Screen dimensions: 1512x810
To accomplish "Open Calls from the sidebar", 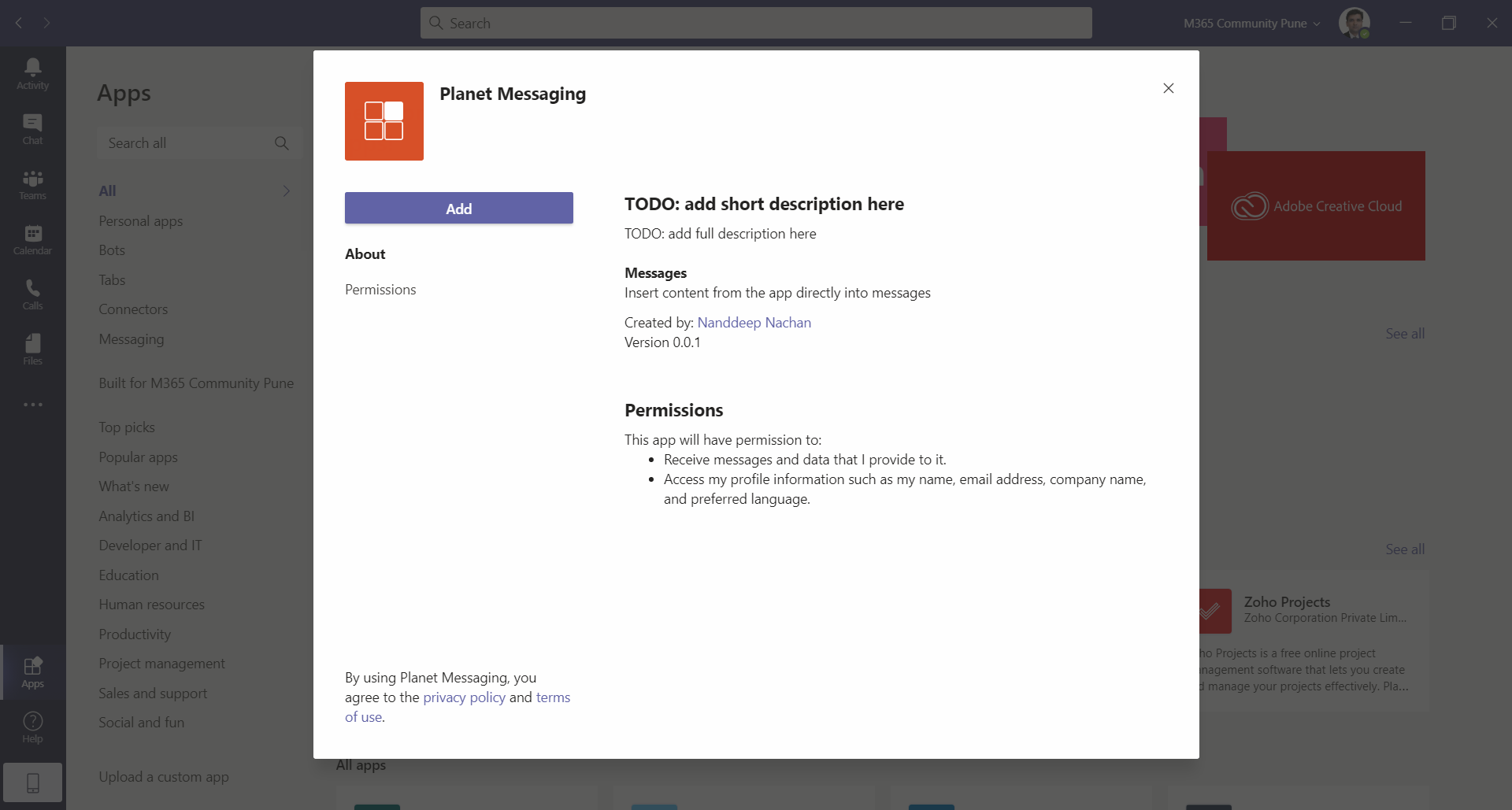I will tap(32, 294).
